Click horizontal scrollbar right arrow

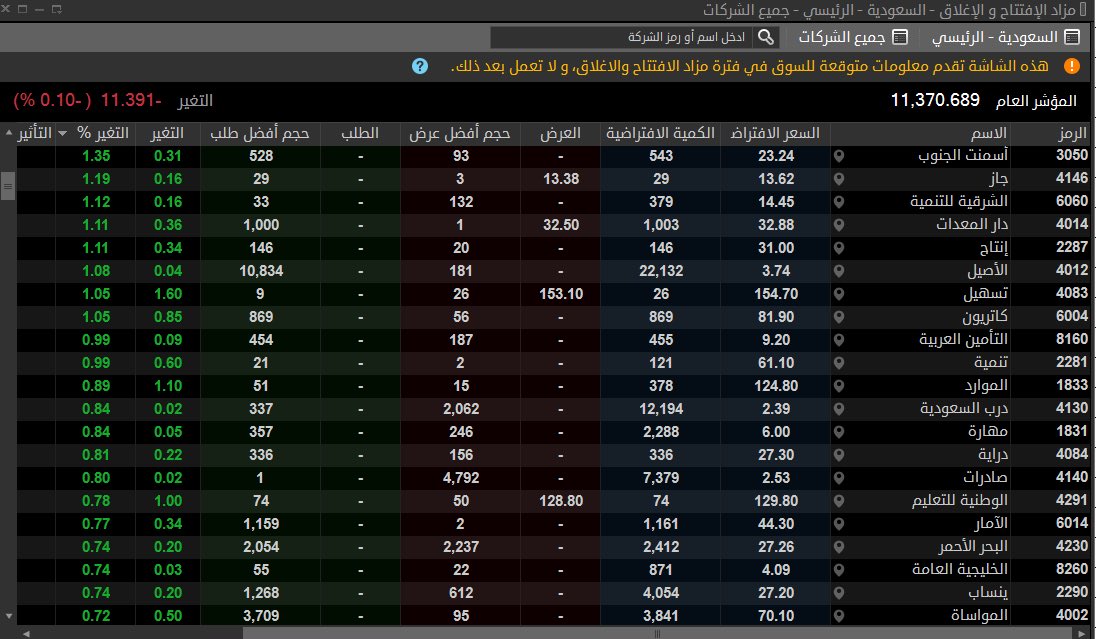pyautogui.click(x=1082, y=633)
